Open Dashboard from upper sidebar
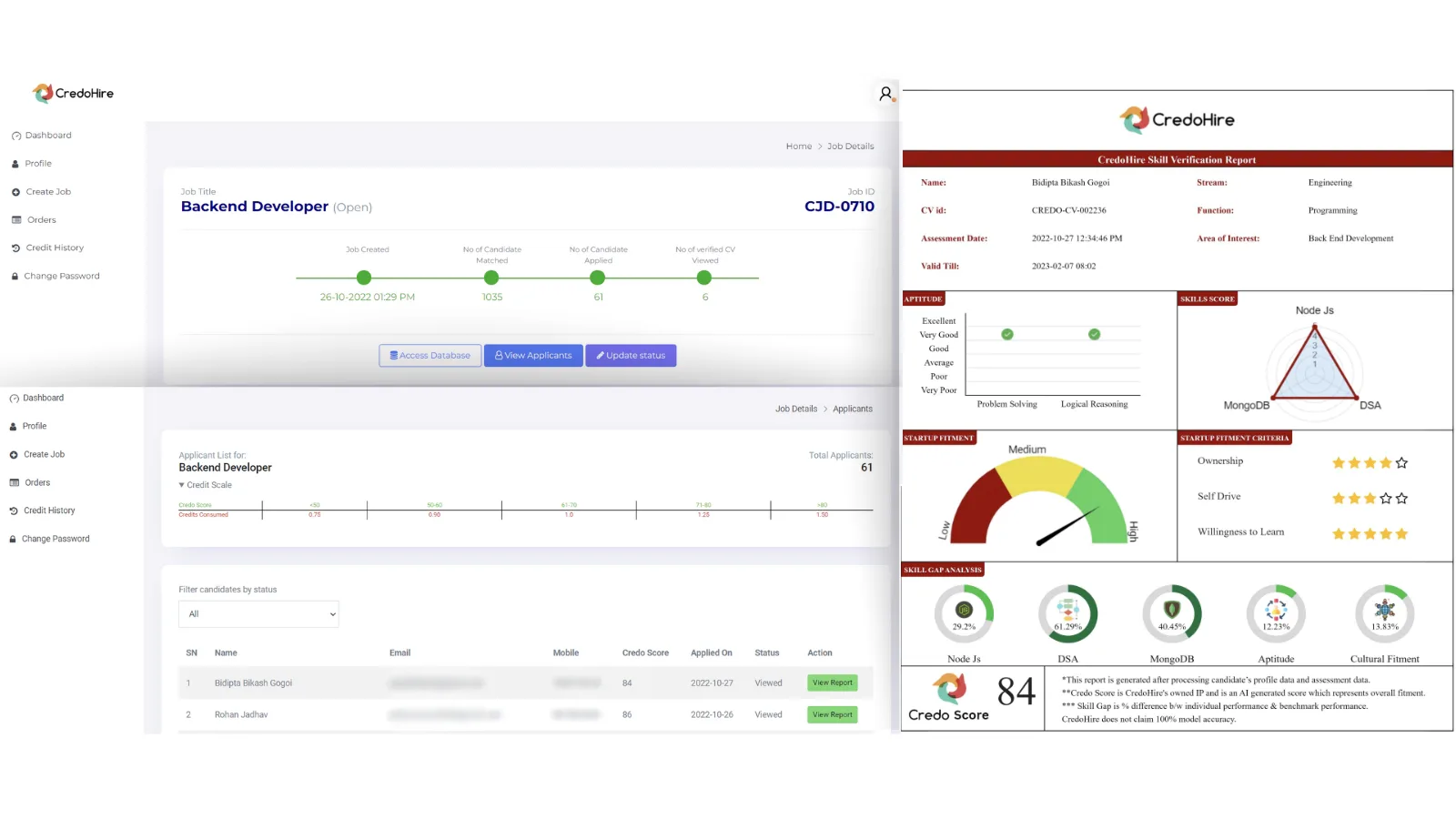This screenshot has height=819, width=1456. coord(42,136)
